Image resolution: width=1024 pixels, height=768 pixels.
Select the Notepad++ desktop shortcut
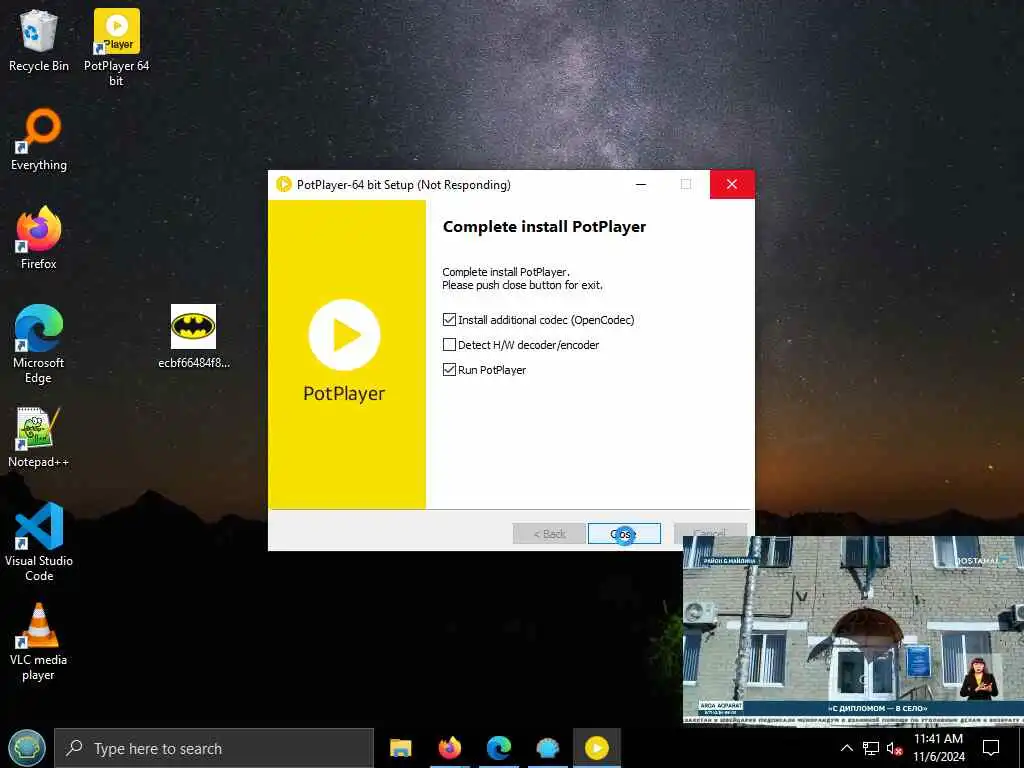click(39, 438)
